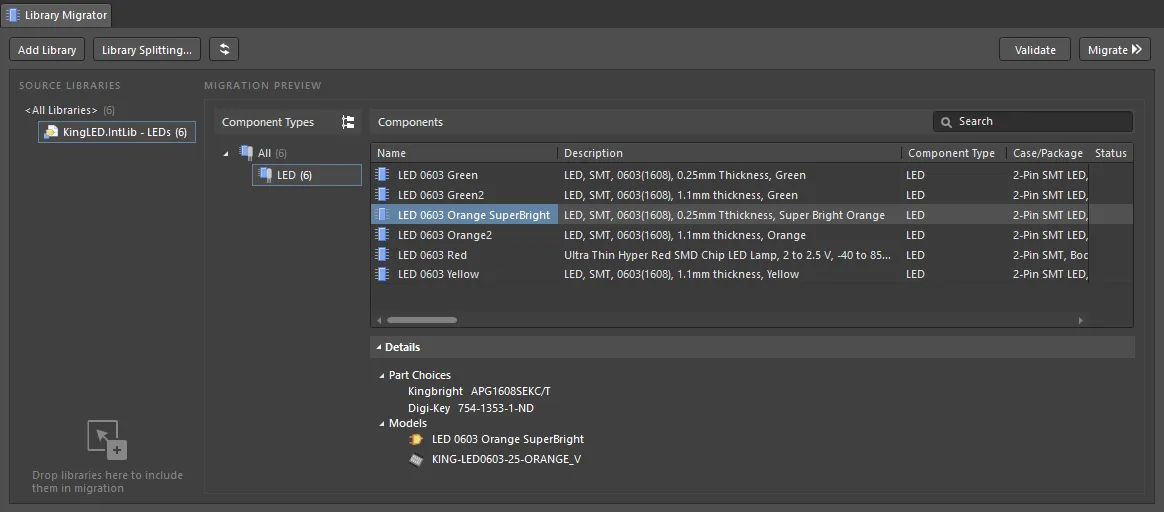Click the swap/refresh arrows icon button

(223, 50)
